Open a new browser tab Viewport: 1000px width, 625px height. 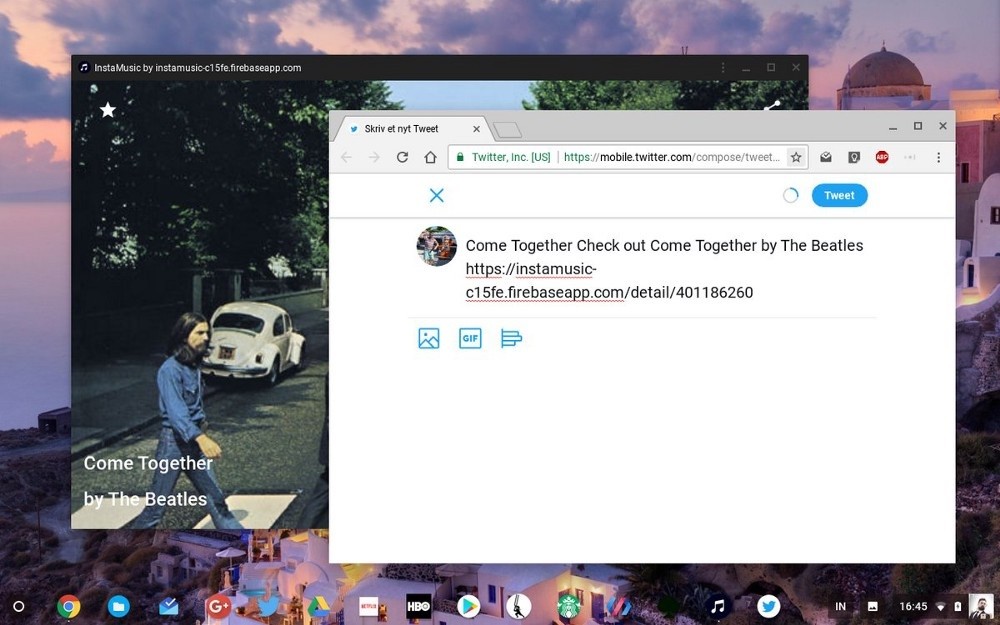click(508, 130)
